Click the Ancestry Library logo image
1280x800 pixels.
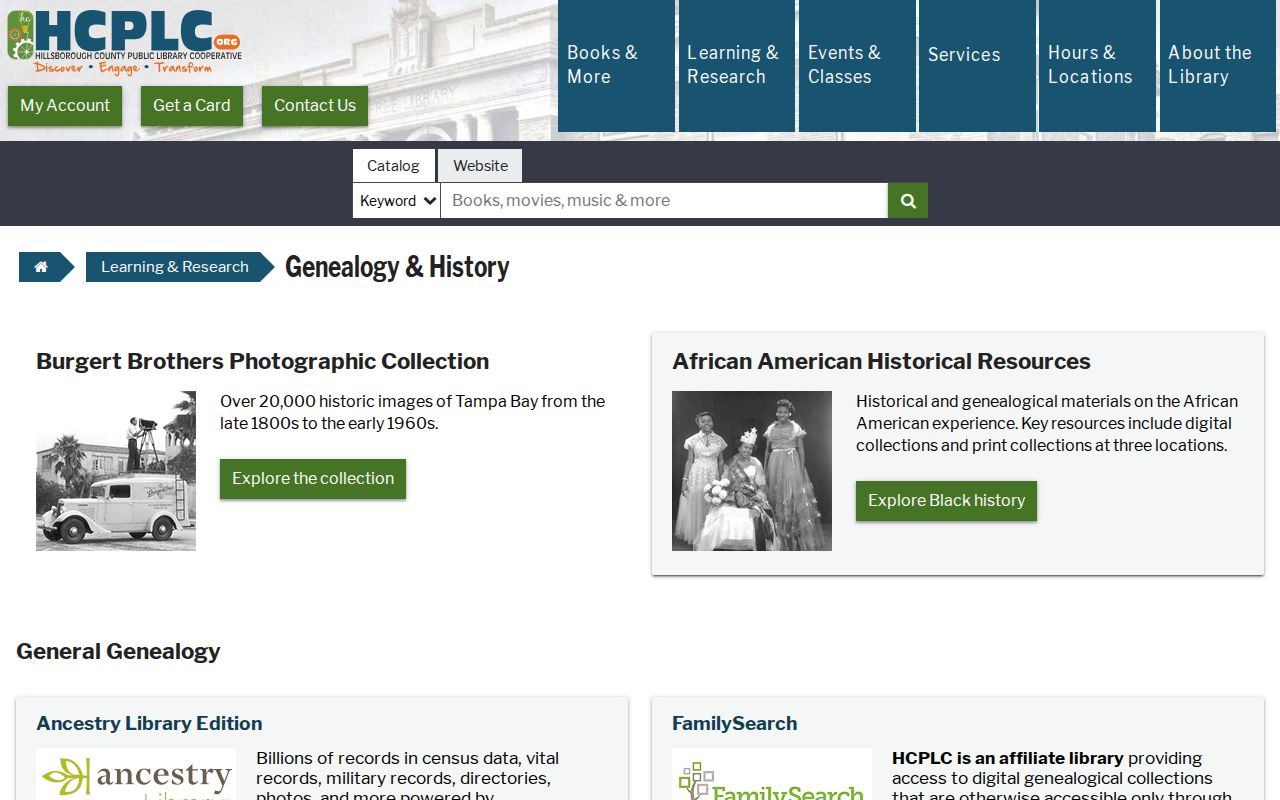136,774
